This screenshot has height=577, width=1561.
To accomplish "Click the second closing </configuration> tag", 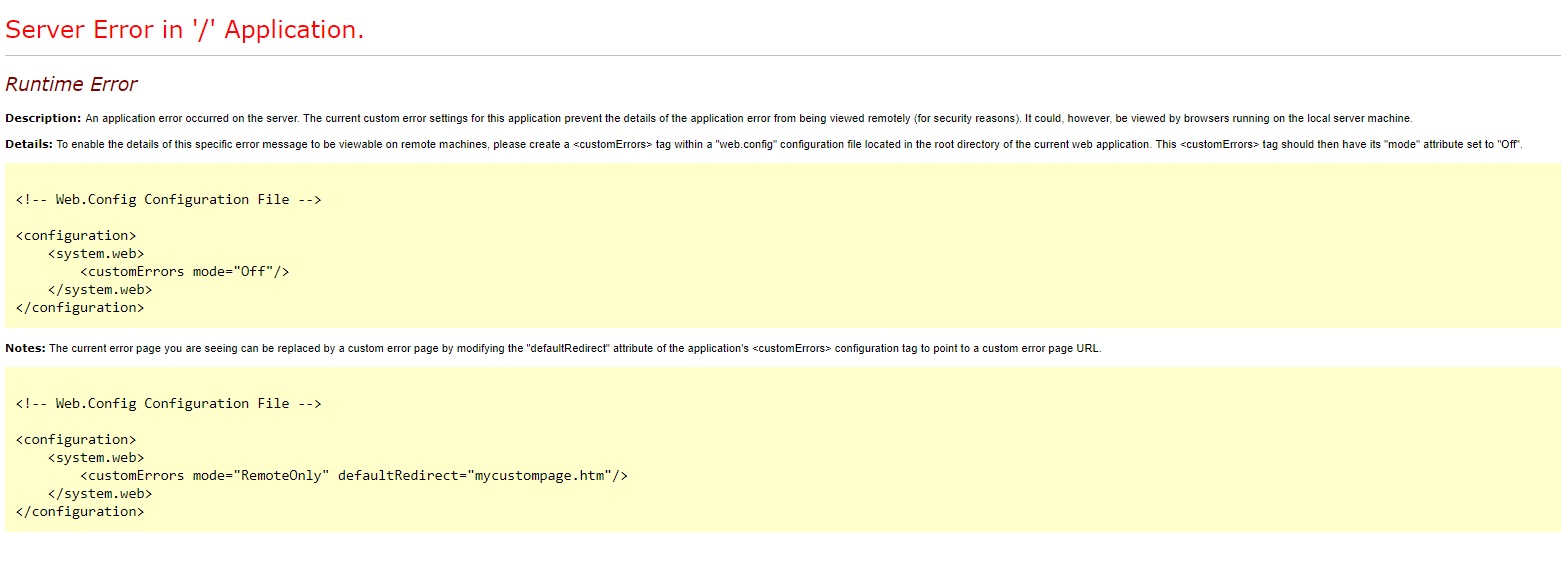I will point(80,511).
